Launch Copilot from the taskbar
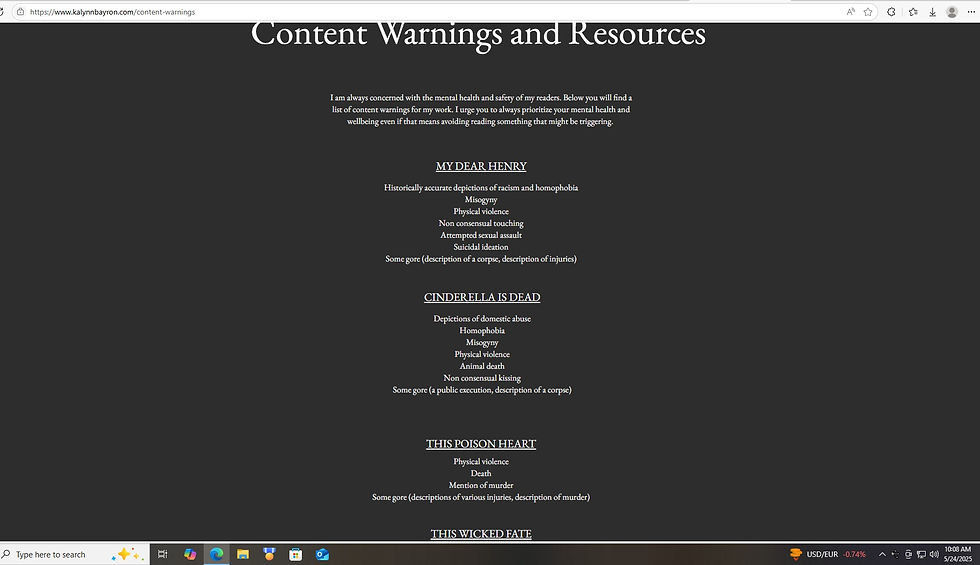This screenshot has width=980, height=565. (190, 554)
